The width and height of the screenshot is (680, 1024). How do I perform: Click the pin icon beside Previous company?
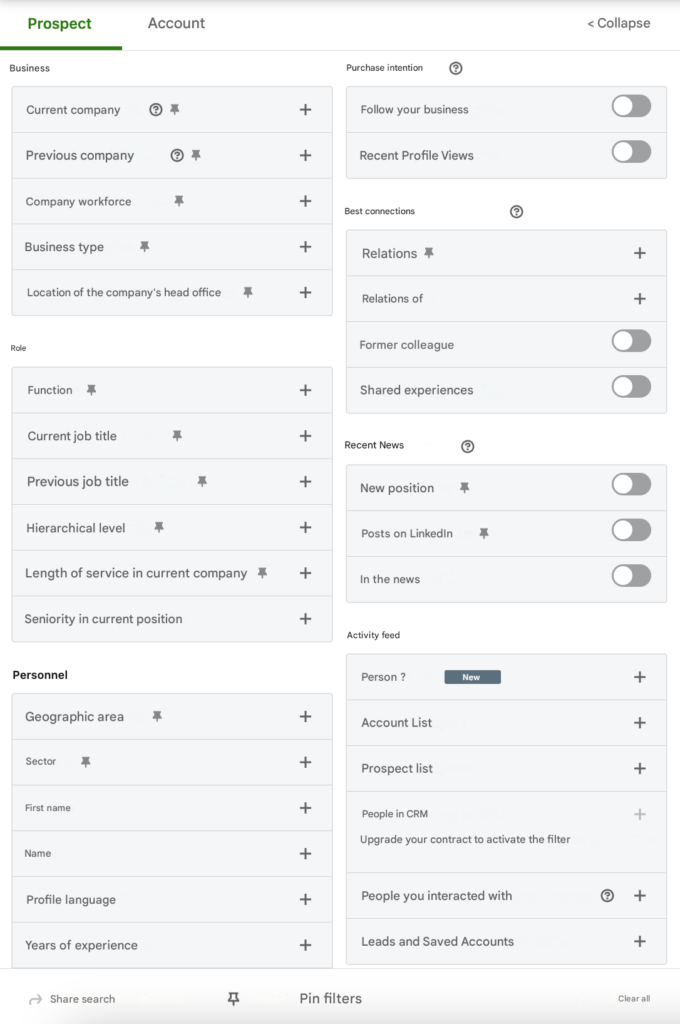[x=196, y=155]
